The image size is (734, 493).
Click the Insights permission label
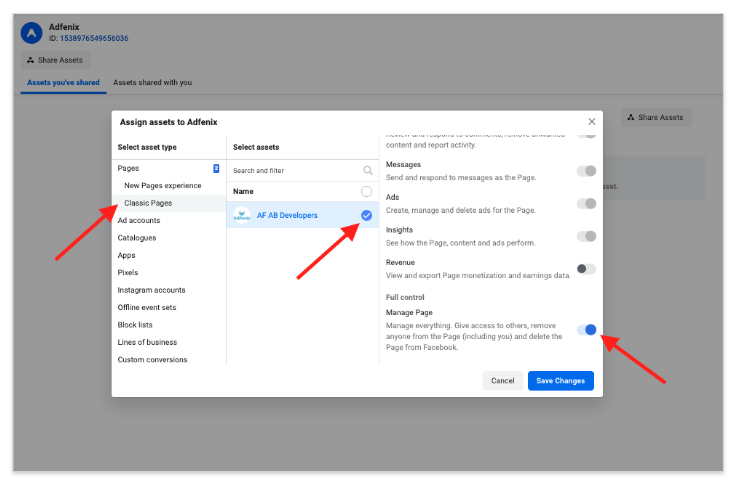tap(399, 229)
